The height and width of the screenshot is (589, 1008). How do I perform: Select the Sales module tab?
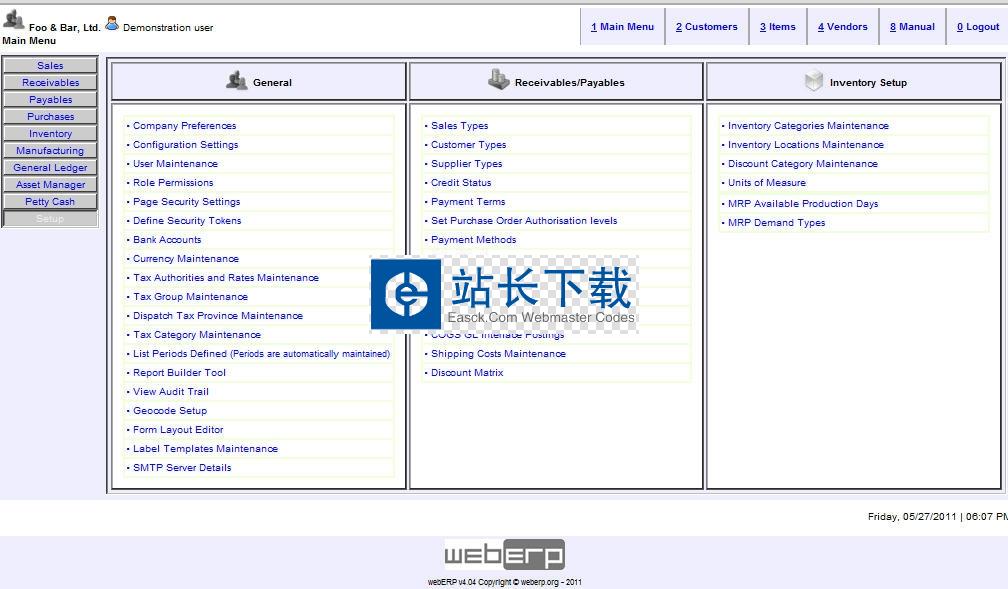(50, 66)
